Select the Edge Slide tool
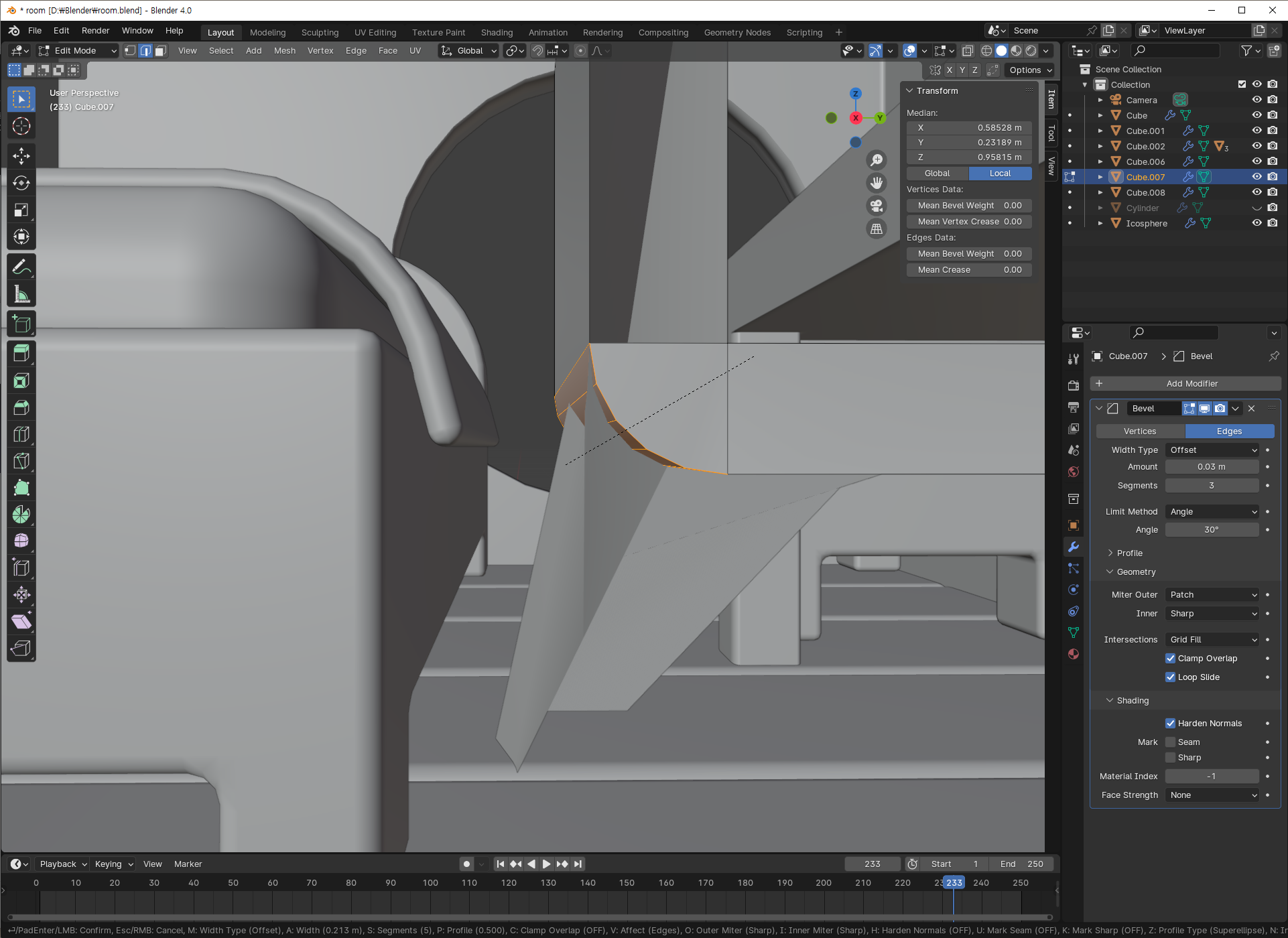Viewport: 1288px width, 938px height. coord(21,567)
